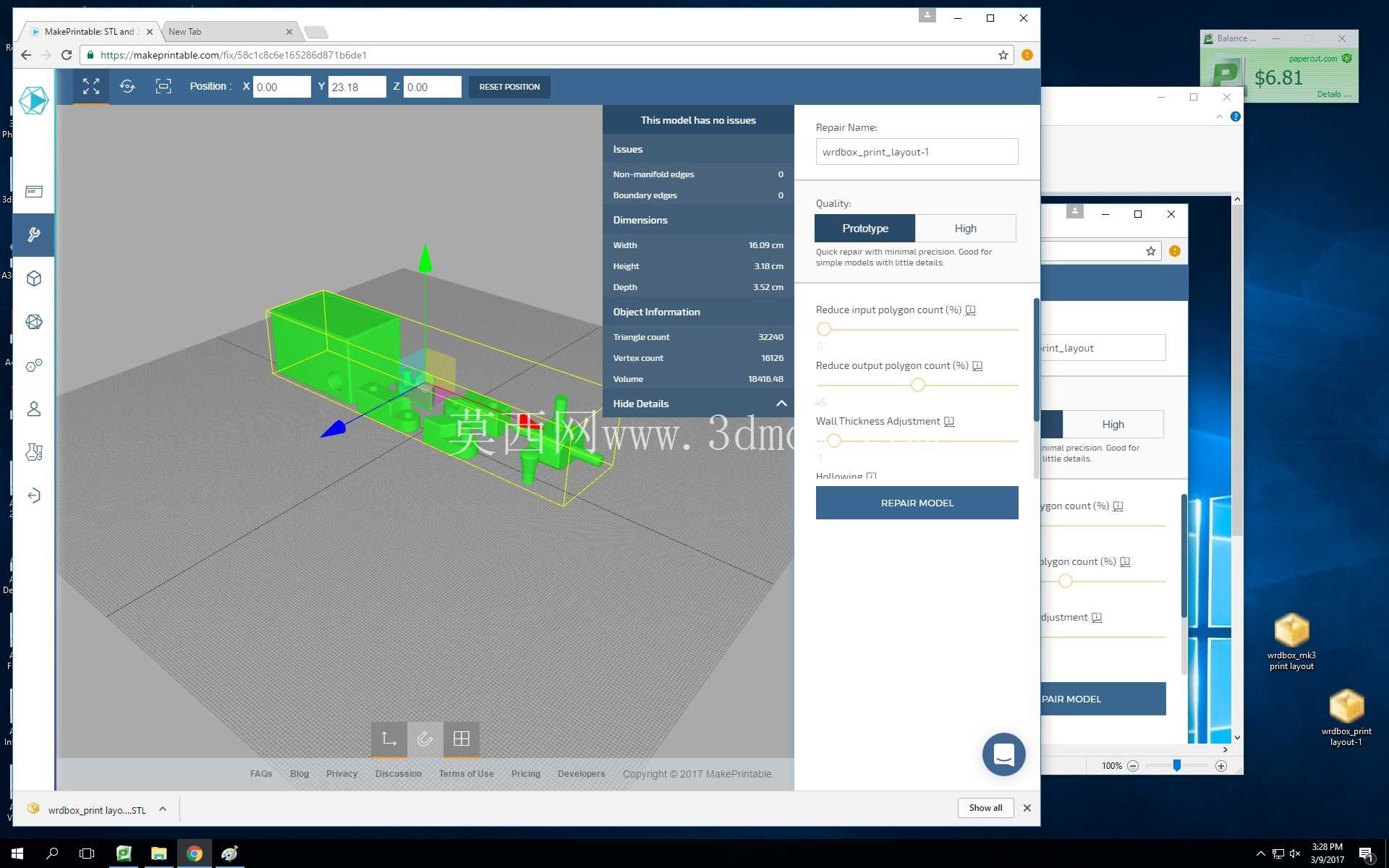Open the FAQs footer link
1389x868 pixels.
coord(261,774)
